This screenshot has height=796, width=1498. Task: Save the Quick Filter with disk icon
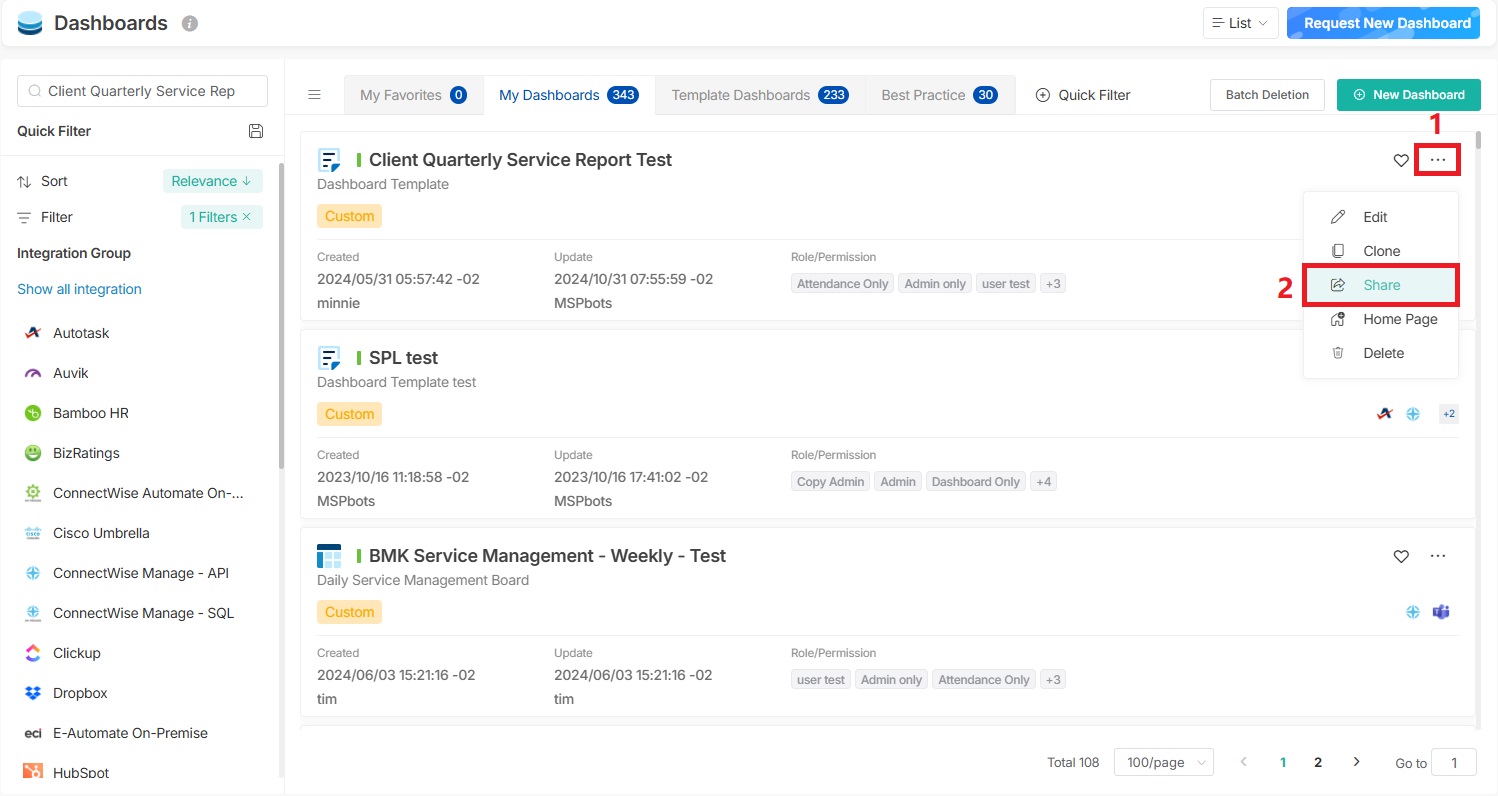[256, 131]
